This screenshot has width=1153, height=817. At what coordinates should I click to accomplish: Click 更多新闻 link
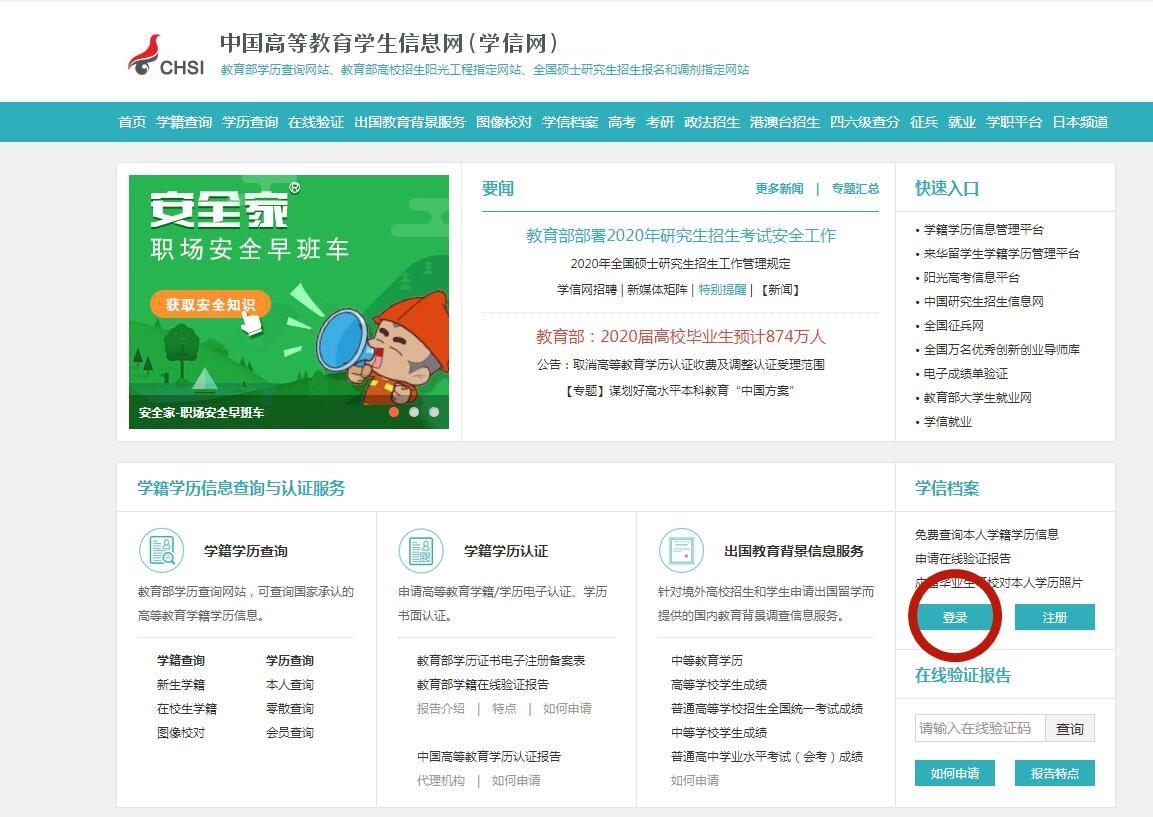779,189
